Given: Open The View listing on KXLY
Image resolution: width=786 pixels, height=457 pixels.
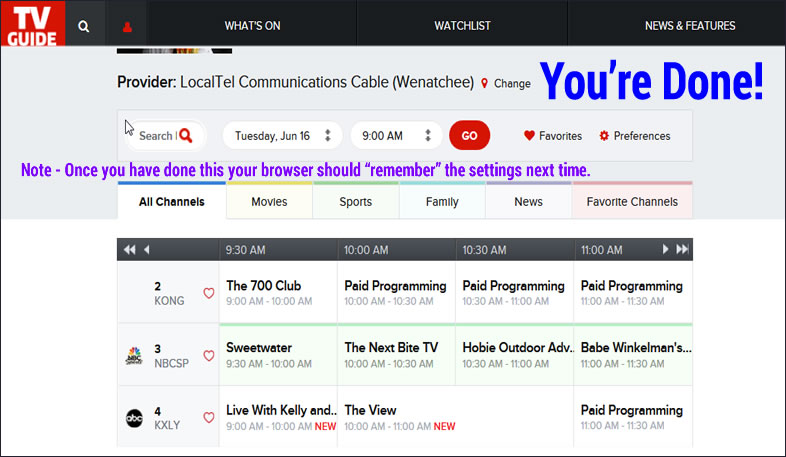Looking at the screenshot, I should click(x=370, y=410).
